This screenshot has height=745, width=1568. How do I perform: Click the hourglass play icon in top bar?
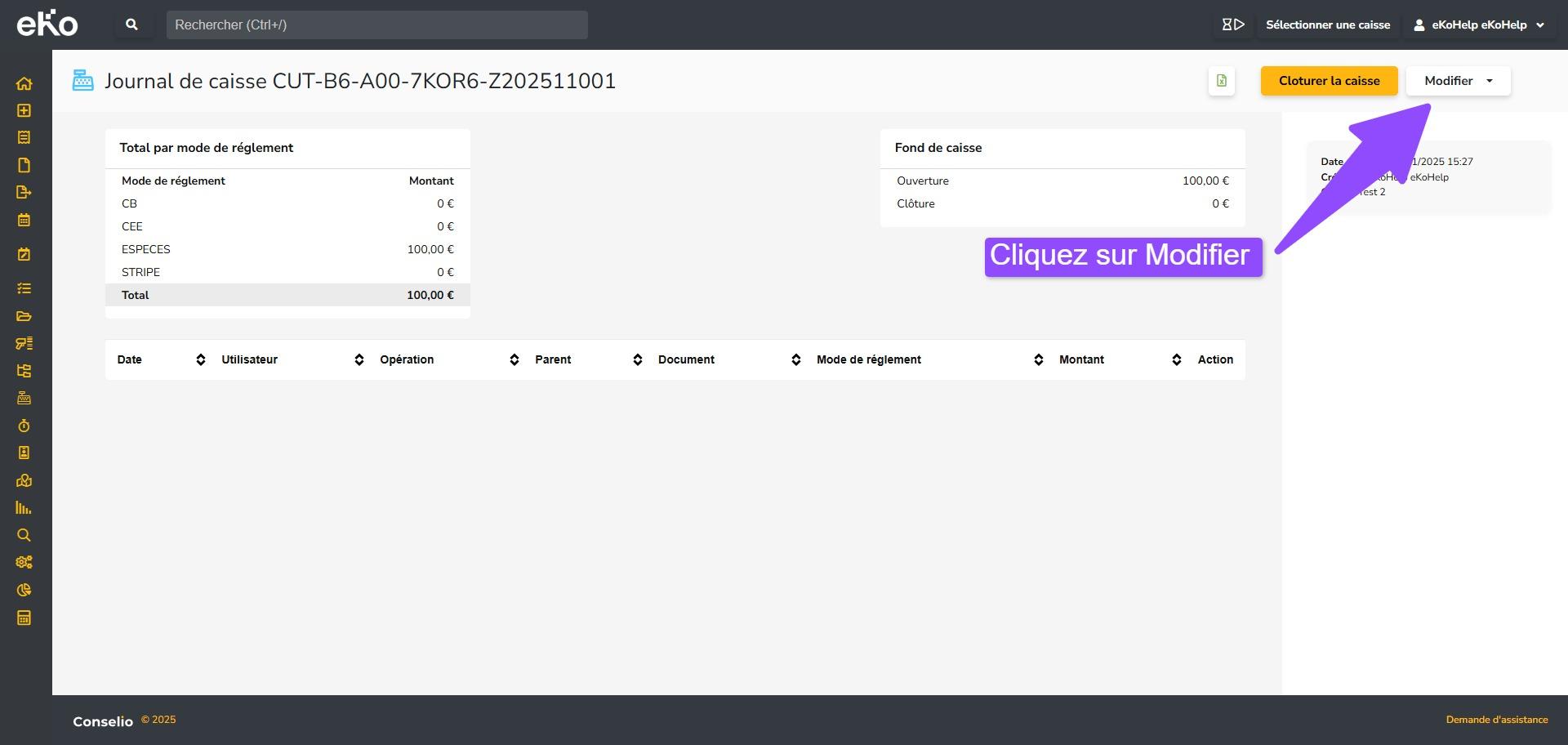(1232, 25)
